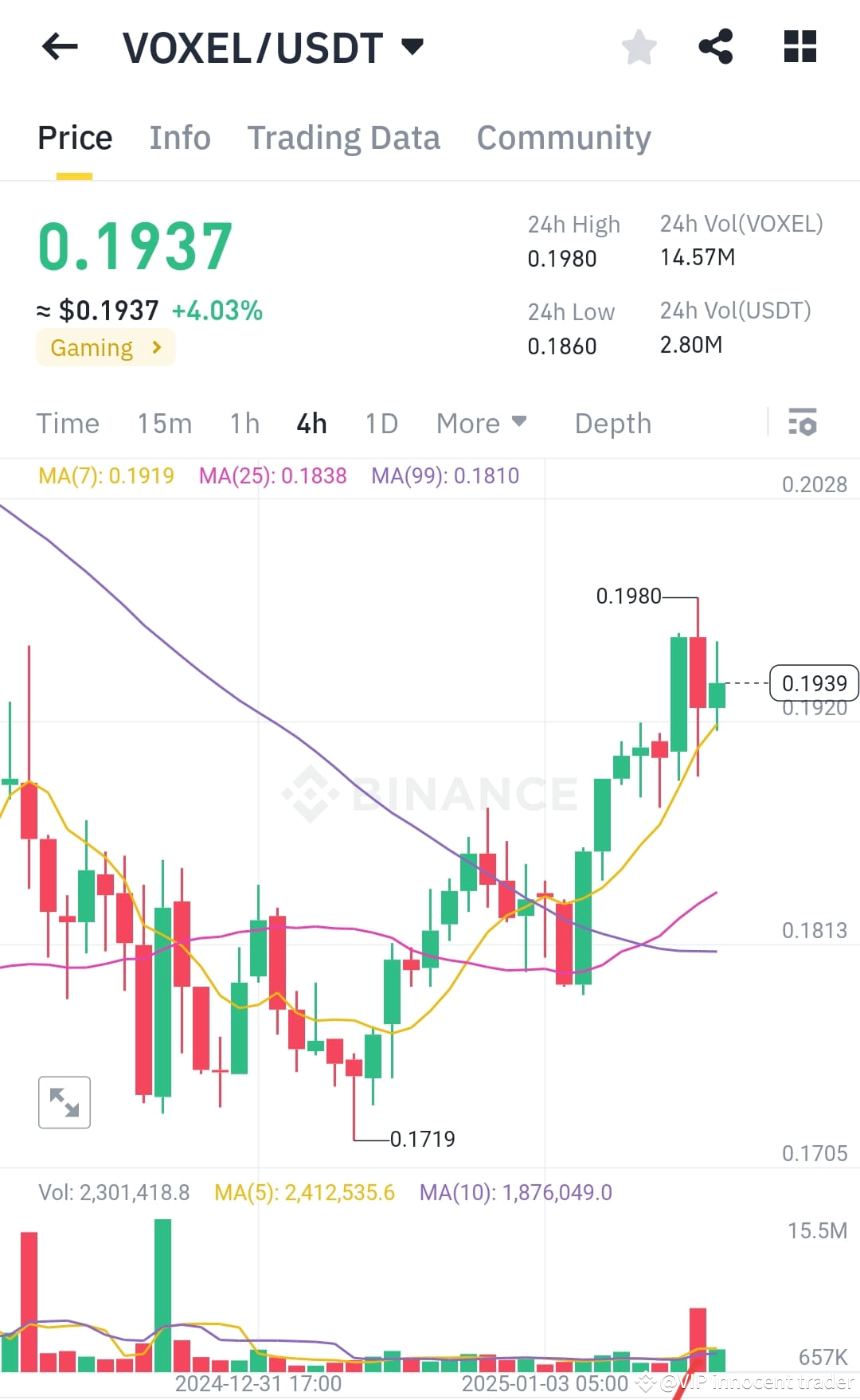
Task: Open the Info section for VOXEL
Action: point(179,137)
